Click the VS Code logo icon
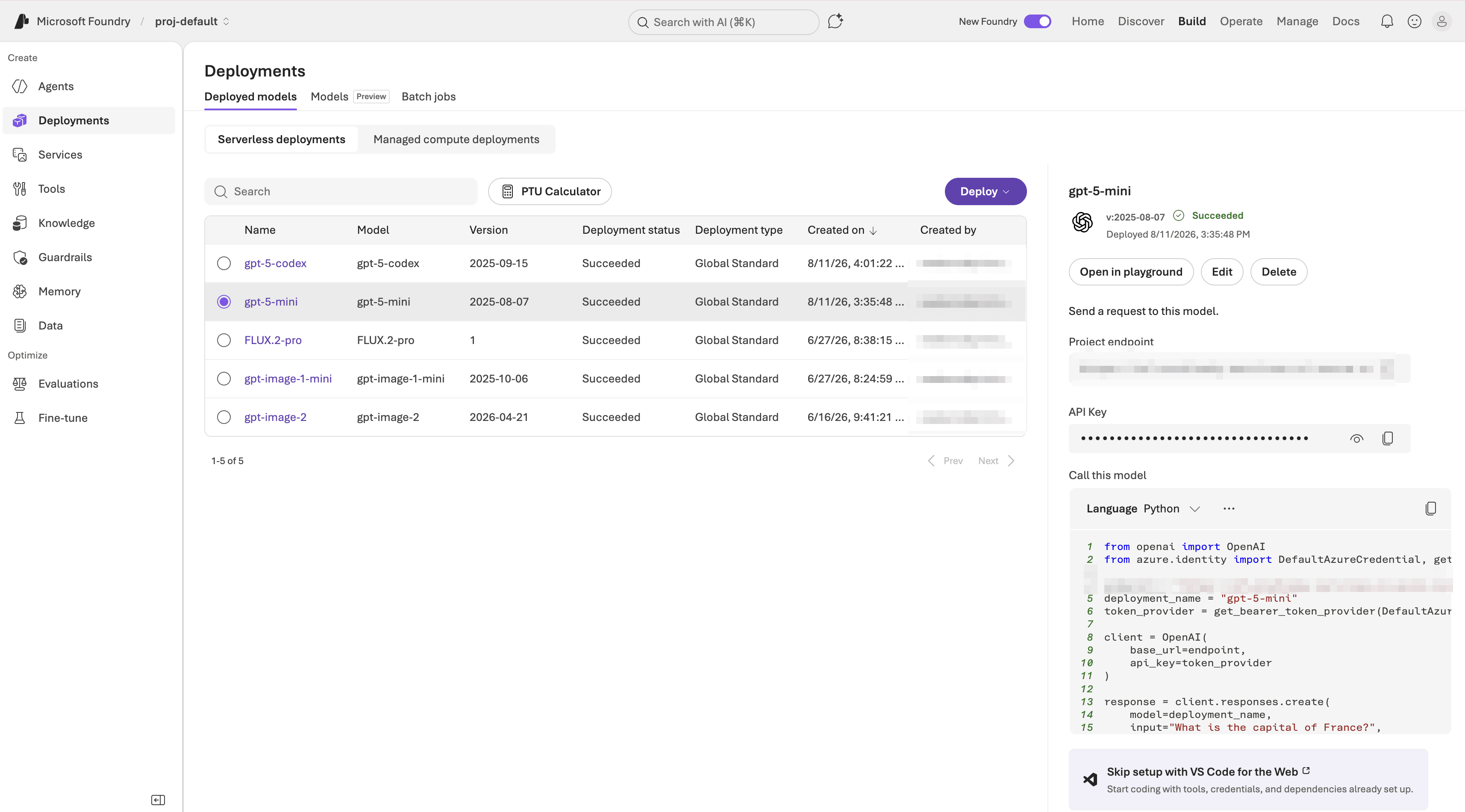Screen dimensions: 1465x812 (1090, 780)
